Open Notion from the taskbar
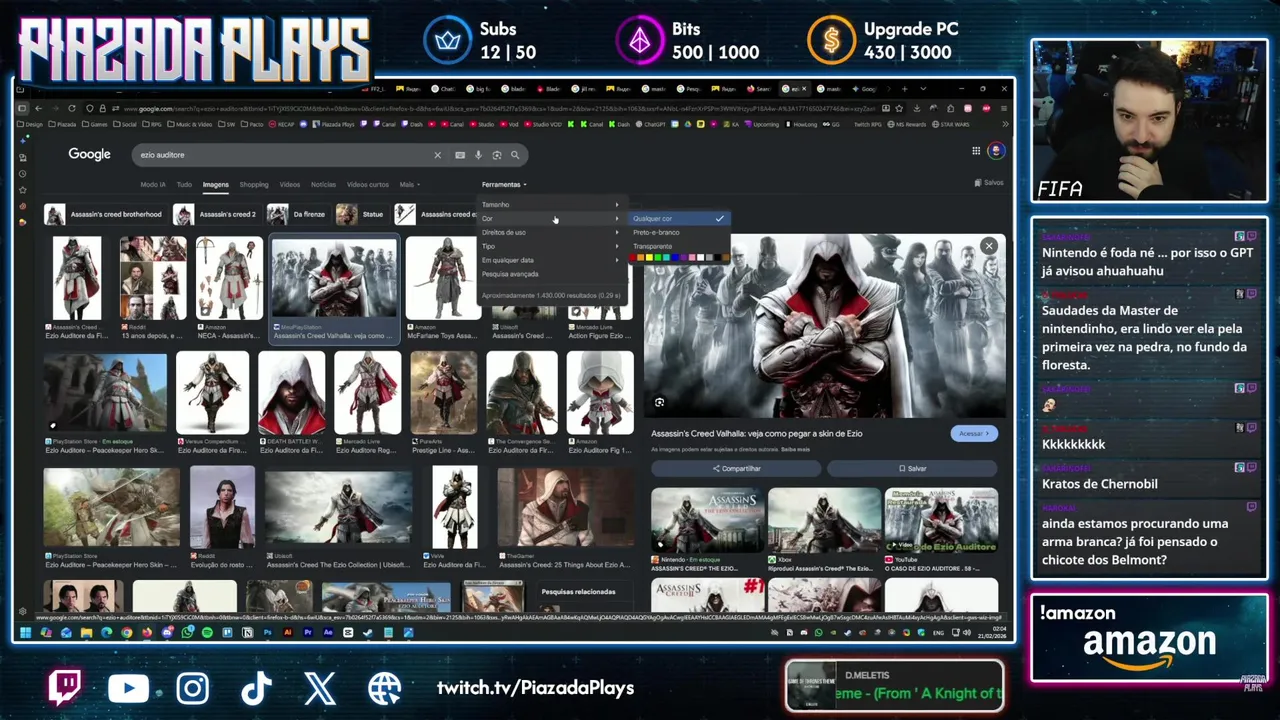The image size is (1280, 720). pos(248,632)
